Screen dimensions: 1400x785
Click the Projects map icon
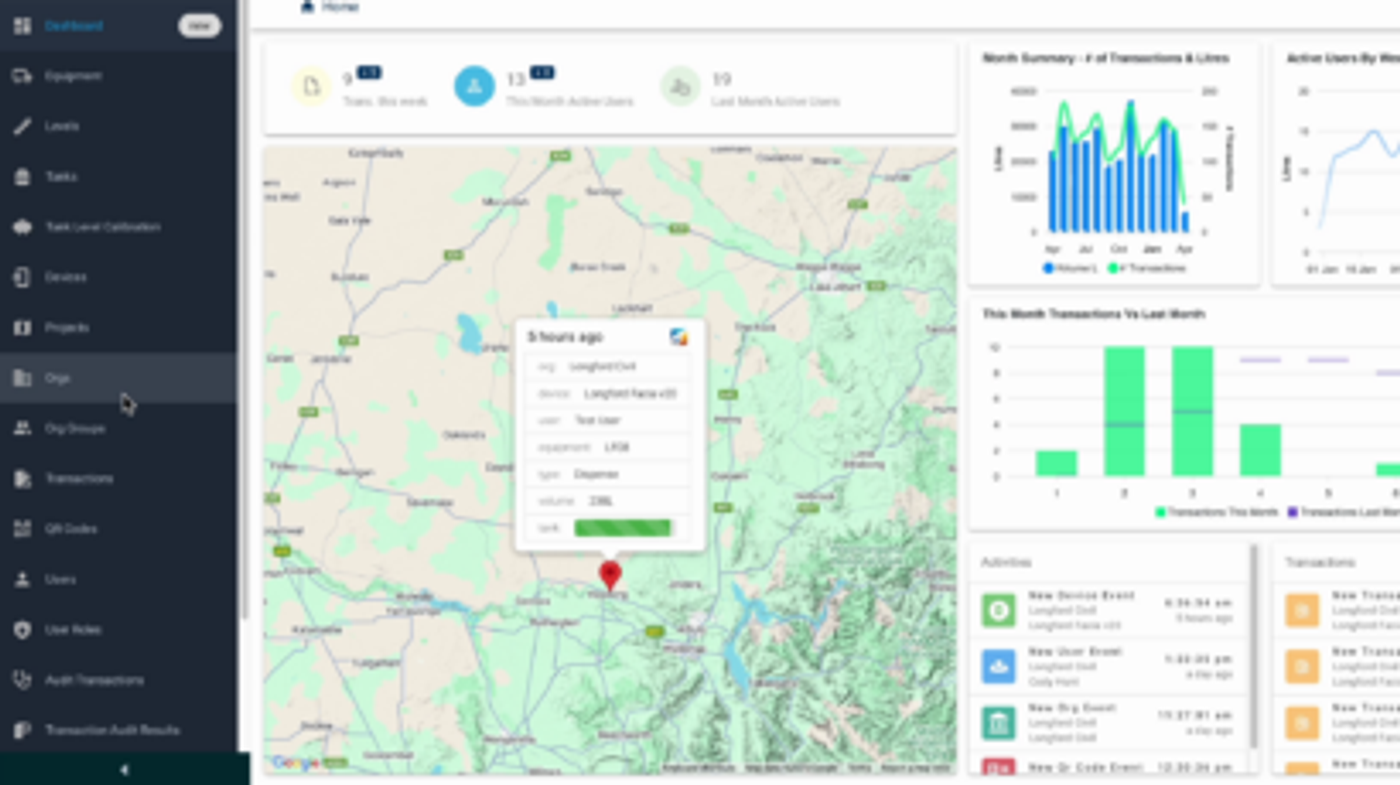(x=21, y=328)
